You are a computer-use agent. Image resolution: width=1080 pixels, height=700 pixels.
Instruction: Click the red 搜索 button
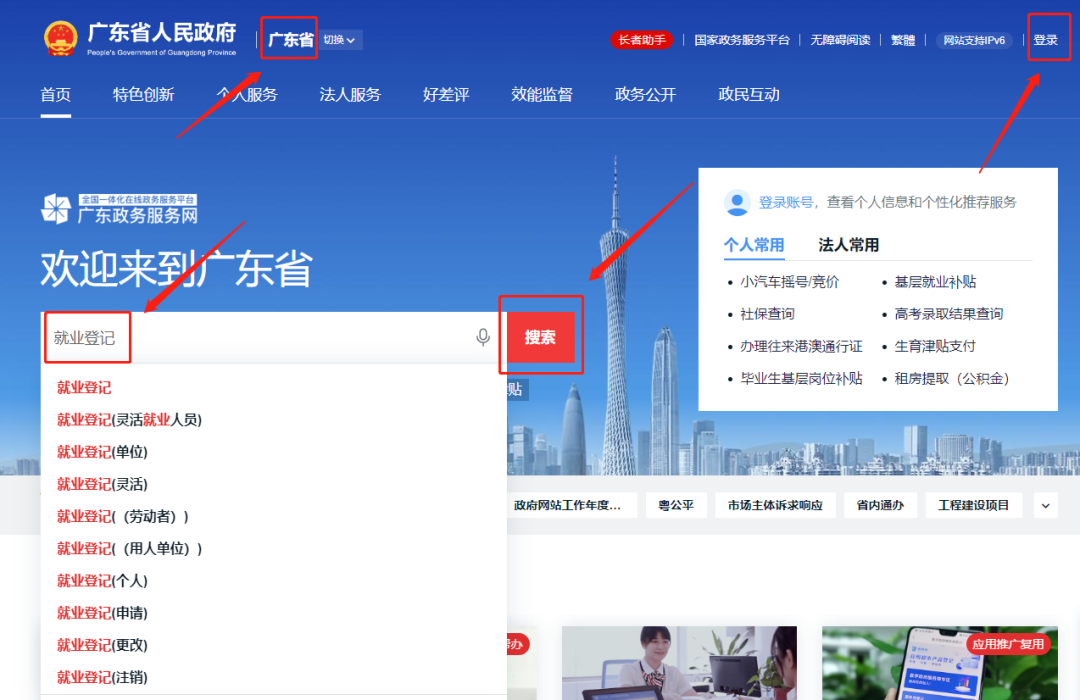tap(541, 337)
